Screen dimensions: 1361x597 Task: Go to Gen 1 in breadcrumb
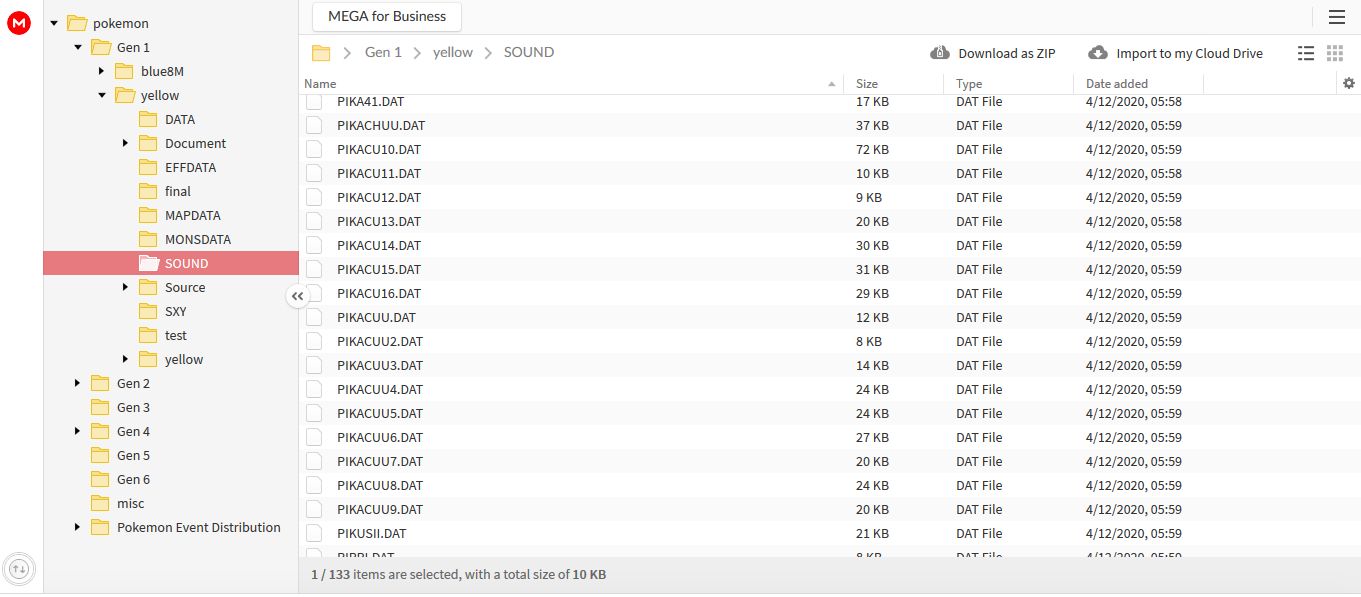tap(383, 52)
